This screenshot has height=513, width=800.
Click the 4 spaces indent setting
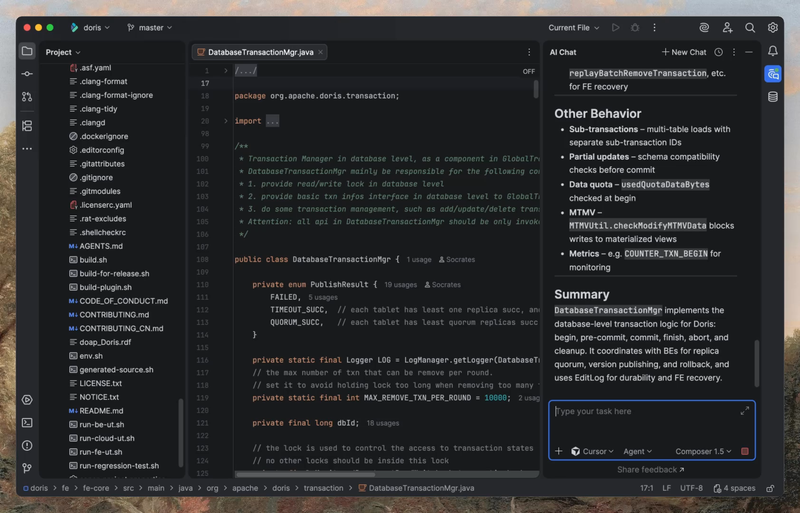734,488
